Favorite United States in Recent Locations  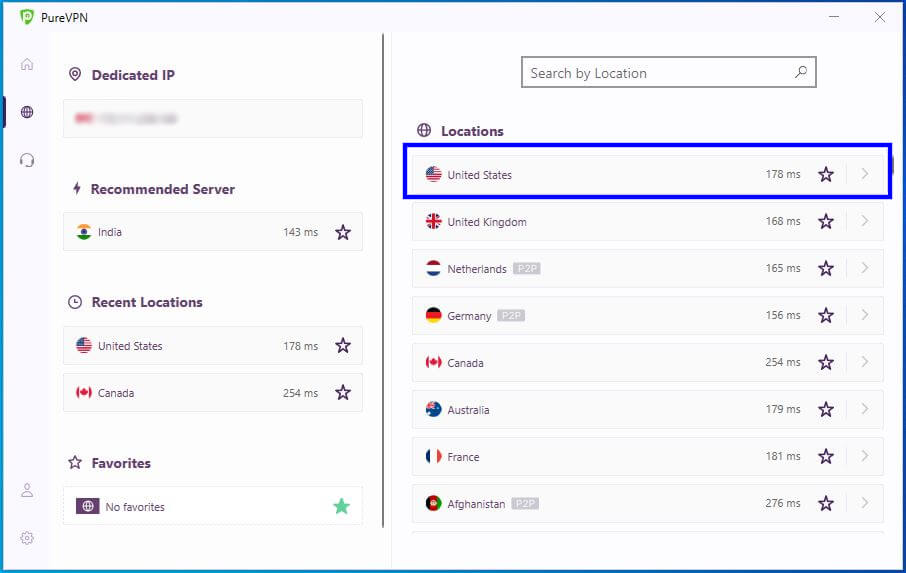click(343, 345)
